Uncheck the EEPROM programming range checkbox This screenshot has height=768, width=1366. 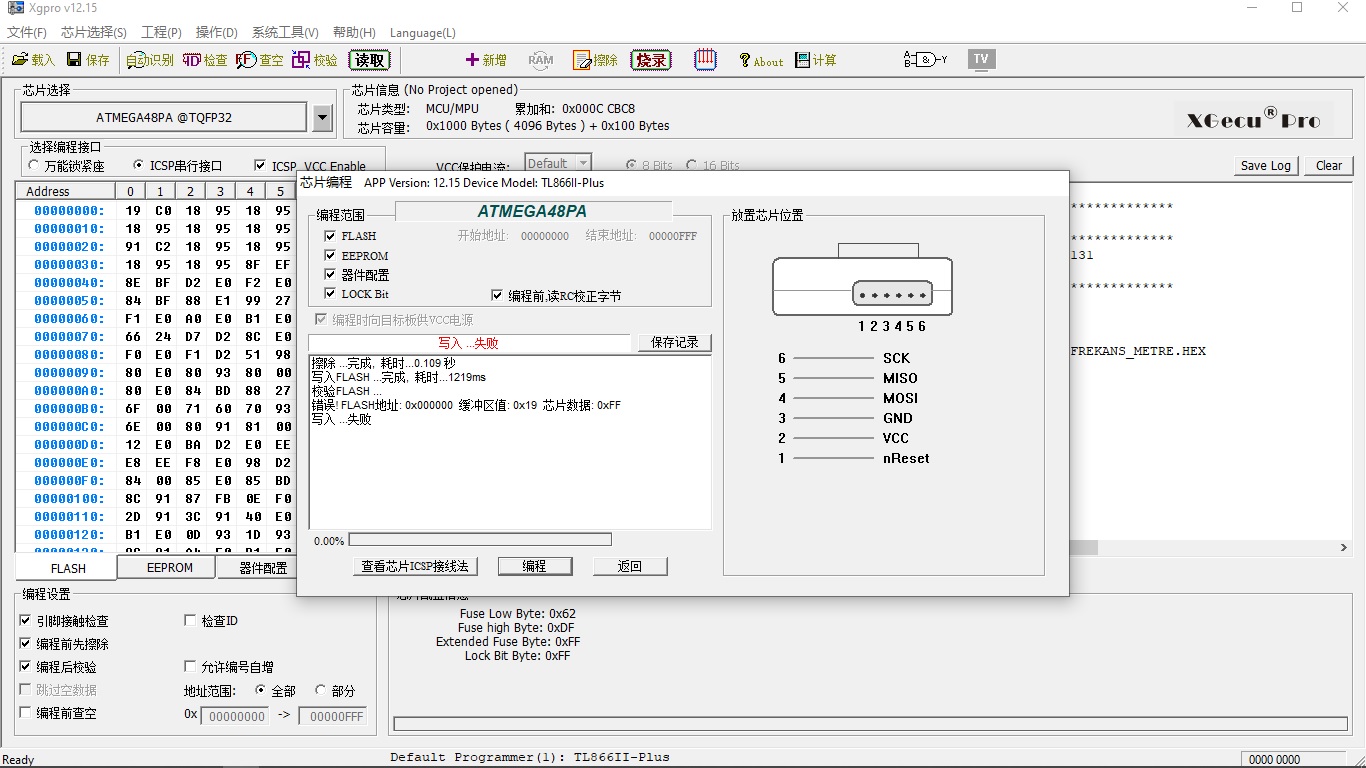331,255
